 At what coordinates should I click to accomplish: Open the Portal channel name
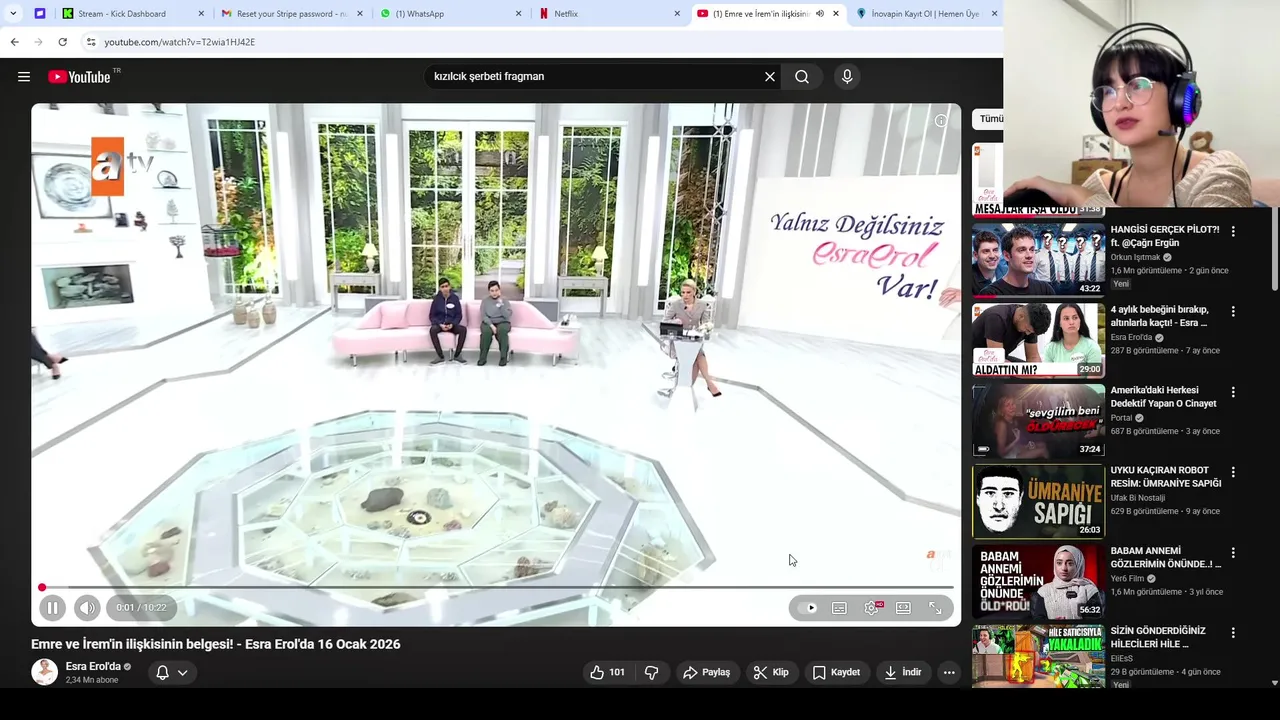[x=1121, y=418]
